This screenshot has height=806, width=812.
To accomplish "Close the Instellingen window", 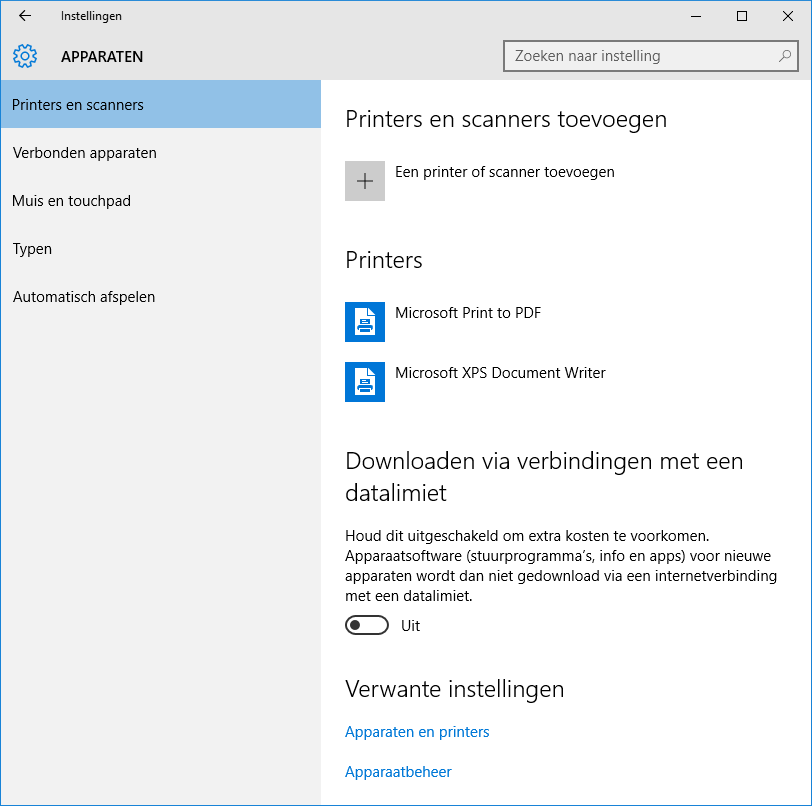I will pyautogui.click(x=788, y=16).
